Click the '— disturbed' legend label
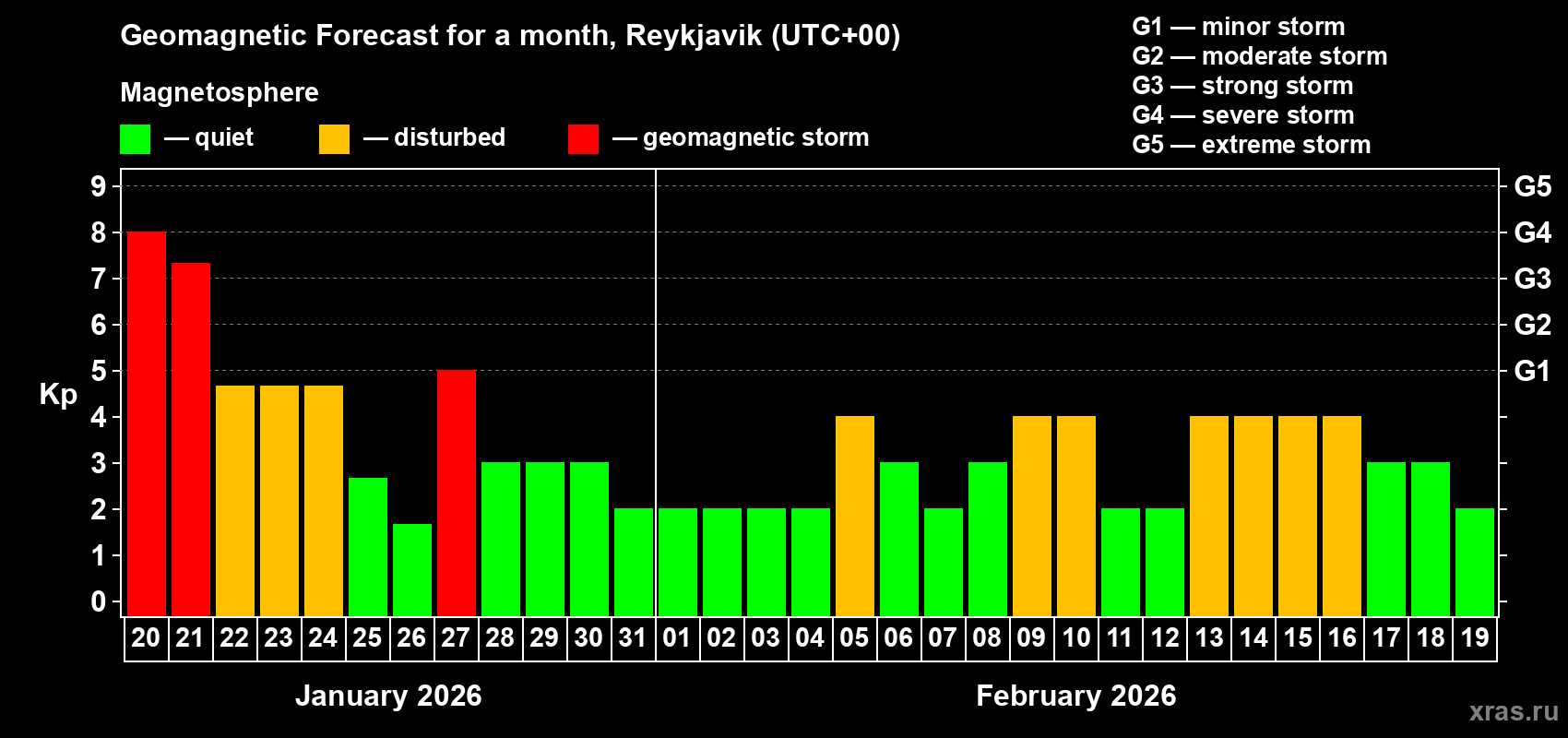1568x738 pixels. [434, 137]
